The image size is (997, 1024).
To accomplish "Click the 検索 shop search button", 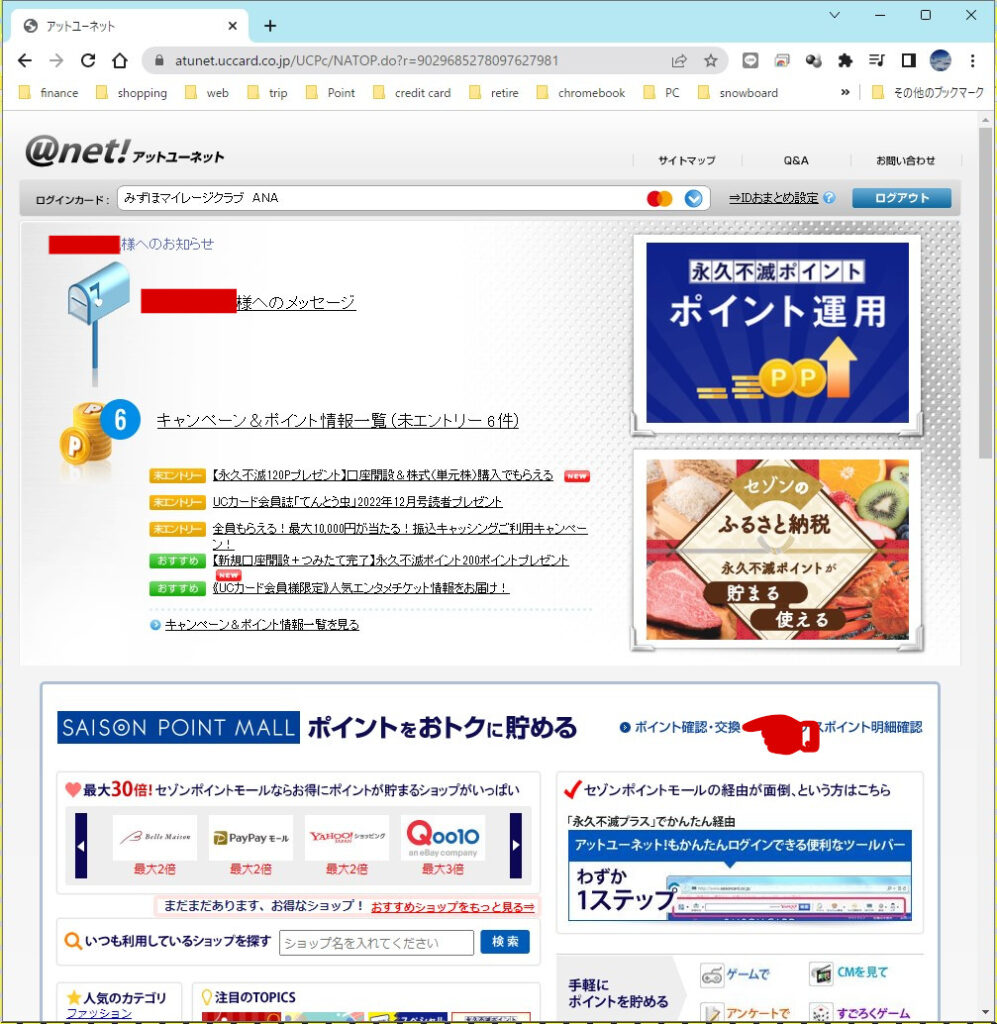I will (x=505, y=942).
